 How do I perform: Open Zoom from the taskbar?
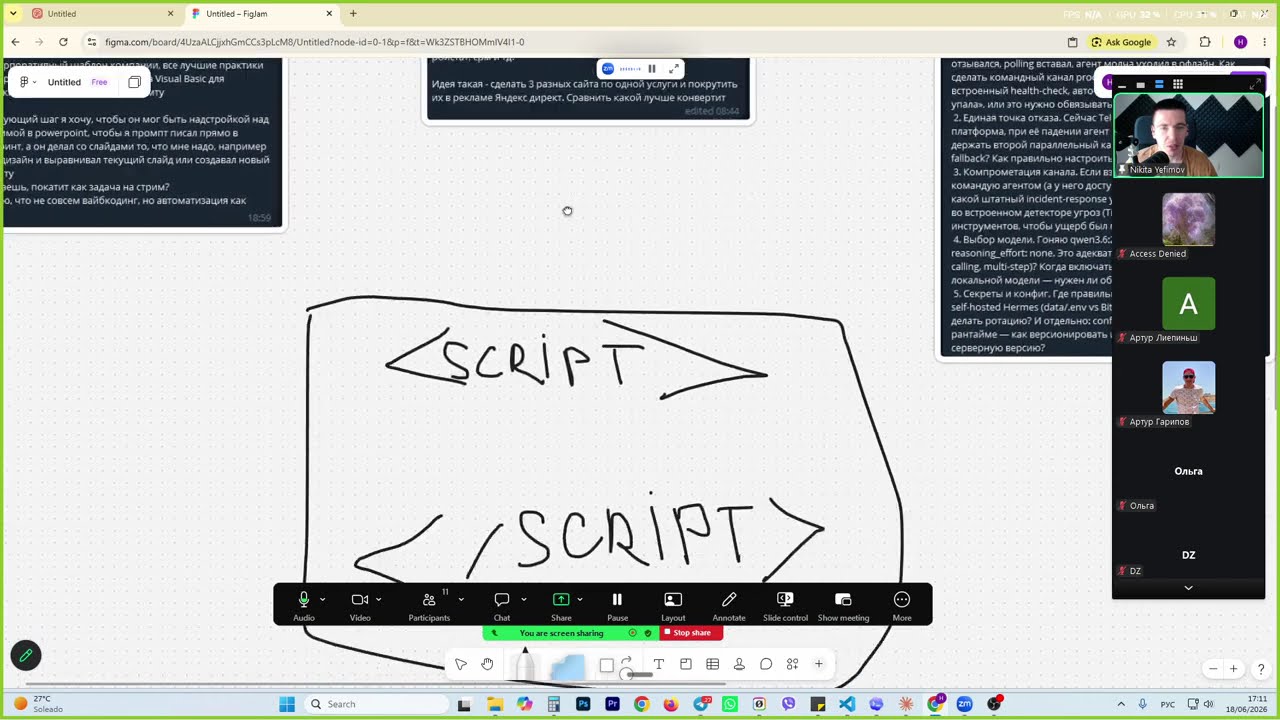[x=964, y=704]
